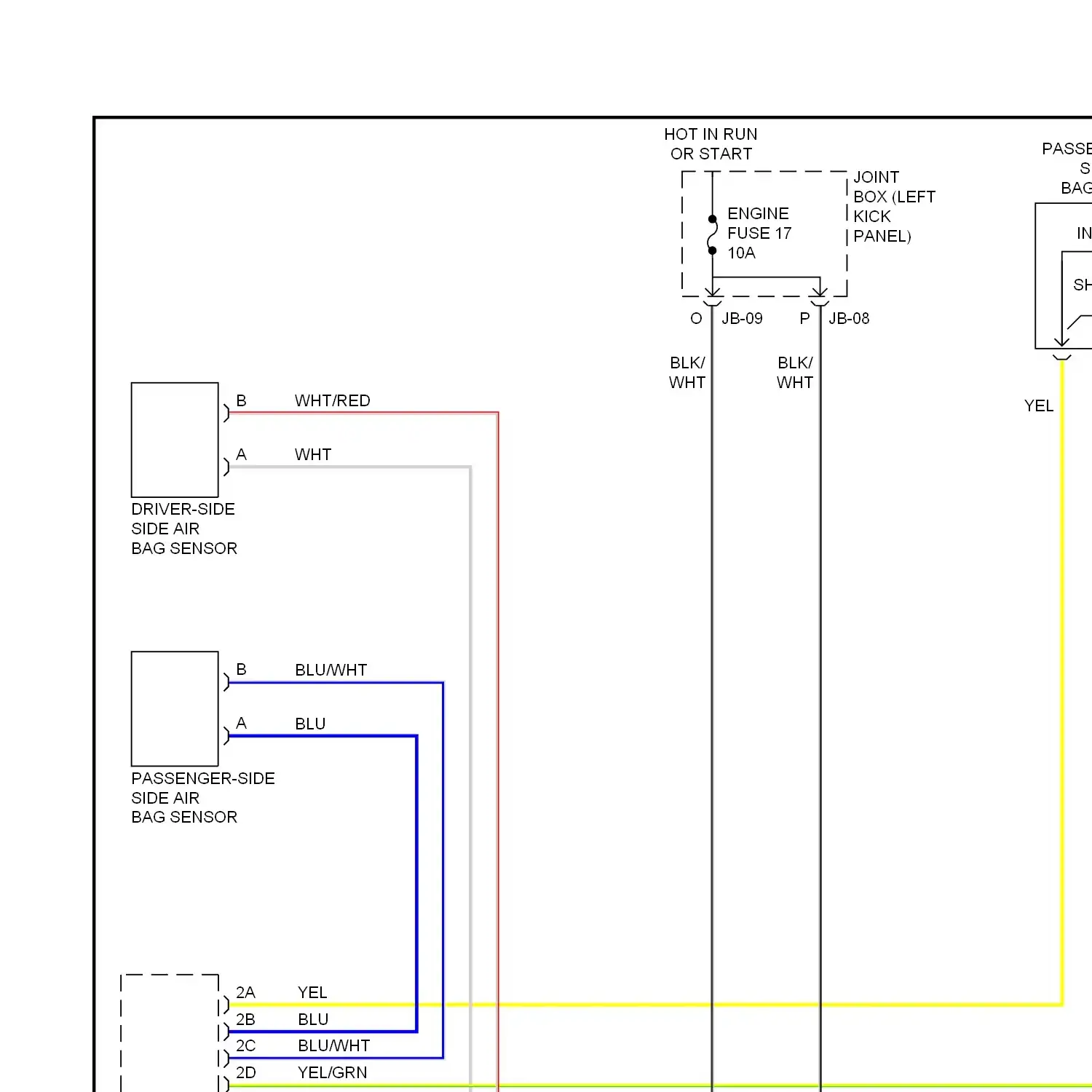
Task: Click the WHT label at driver-side terminal A
Action: coord(313,455)
